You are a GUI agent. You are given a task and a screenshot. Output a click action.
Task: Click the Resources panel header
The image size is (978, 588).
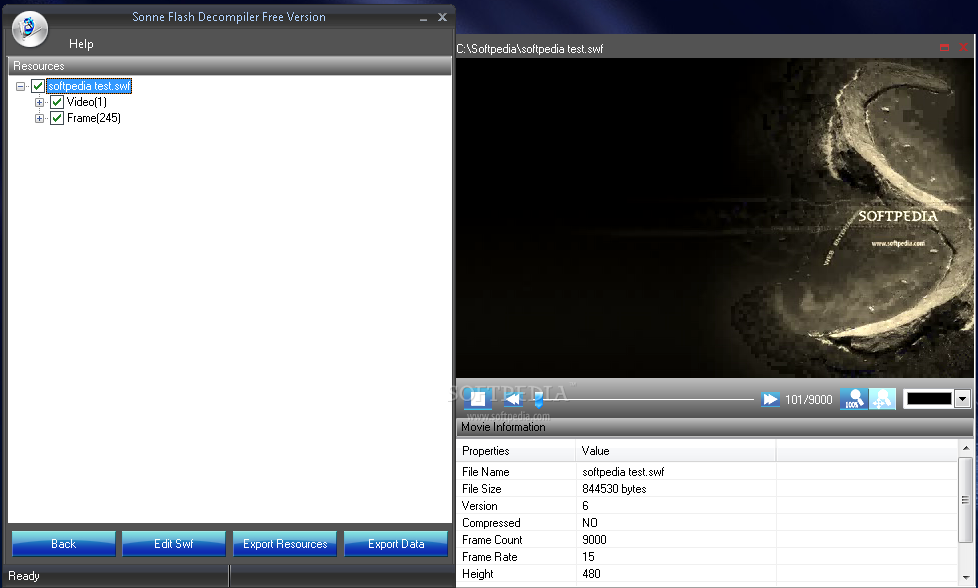click(230, 65)
